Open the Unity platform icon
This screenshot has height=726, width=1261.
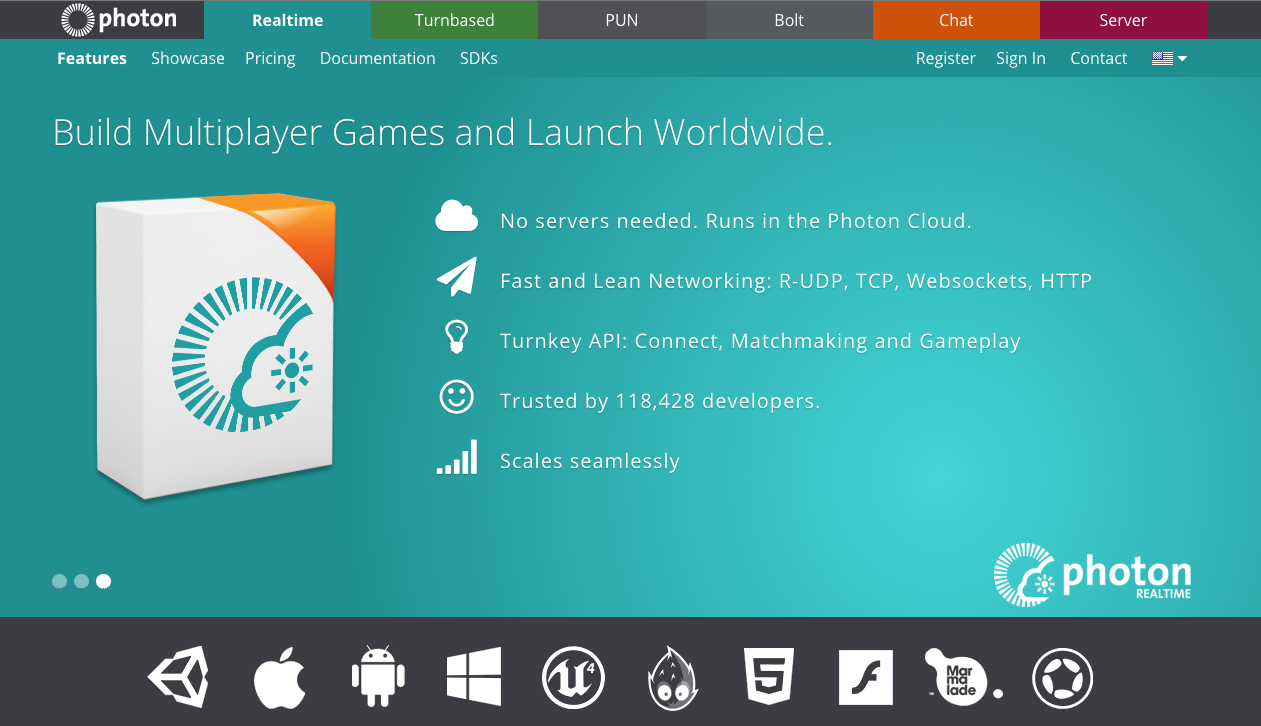coord(178,677)
